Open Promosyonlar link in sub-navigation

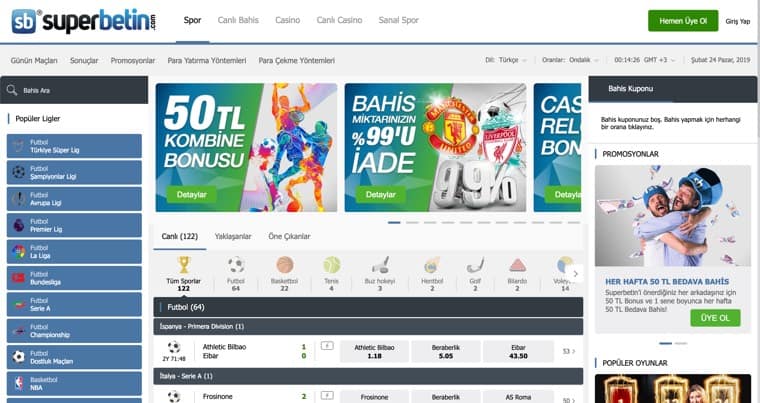point(133,61)
